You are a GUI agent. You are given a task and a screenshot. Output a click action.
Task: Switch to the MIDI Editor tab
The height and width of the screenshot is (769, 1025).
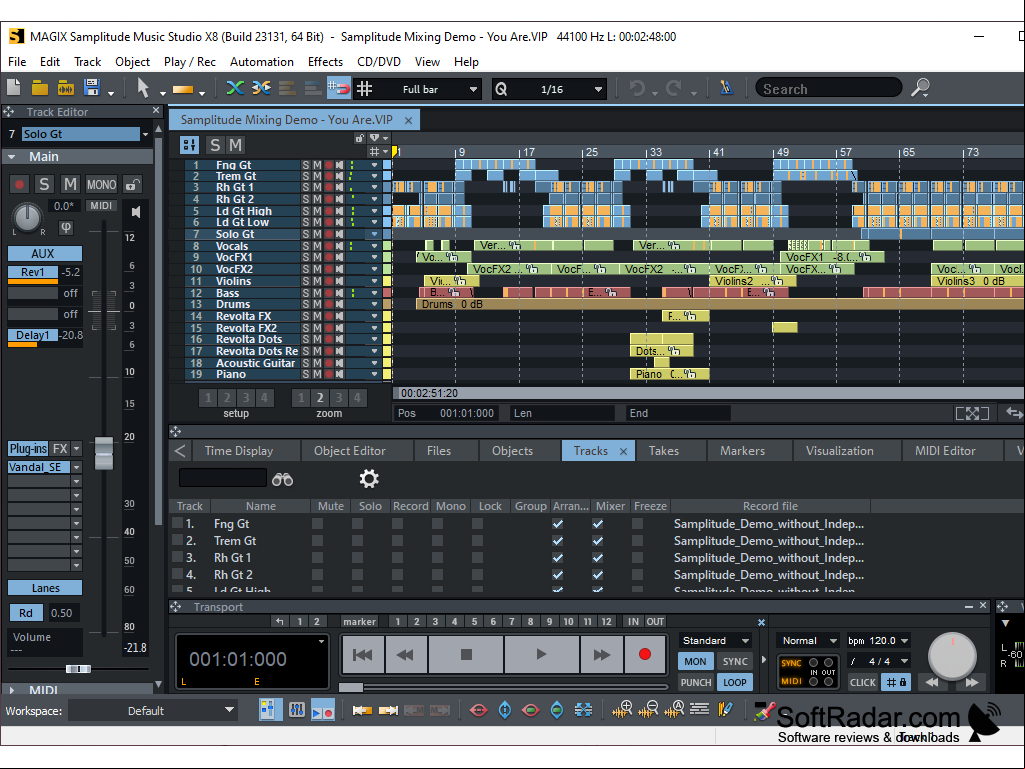point(945,451)
